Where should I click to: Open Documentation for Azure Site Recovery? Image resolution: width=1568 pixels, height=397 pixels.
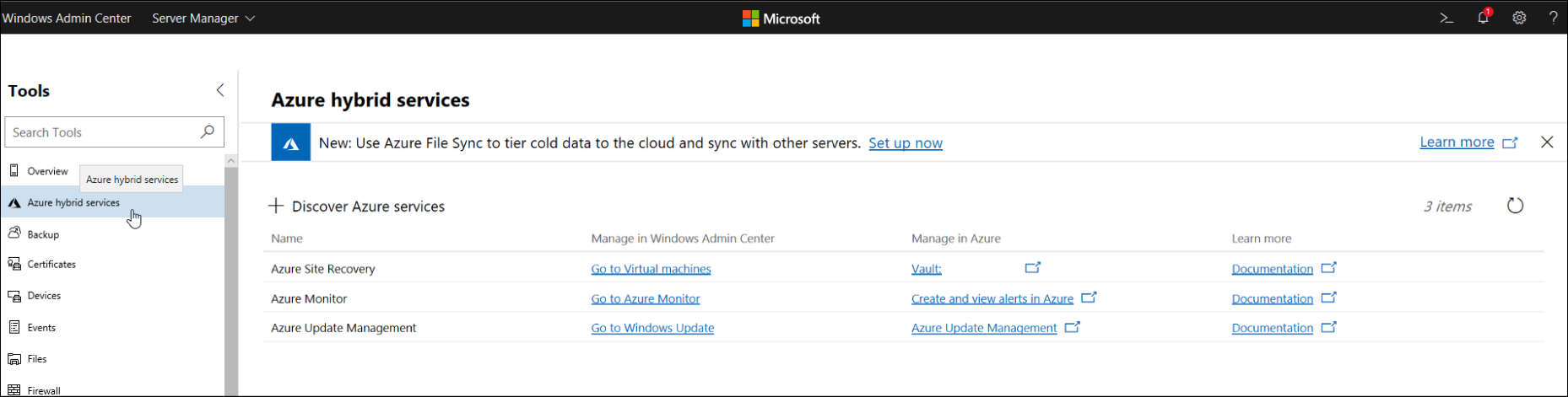tap(1273, 269)
